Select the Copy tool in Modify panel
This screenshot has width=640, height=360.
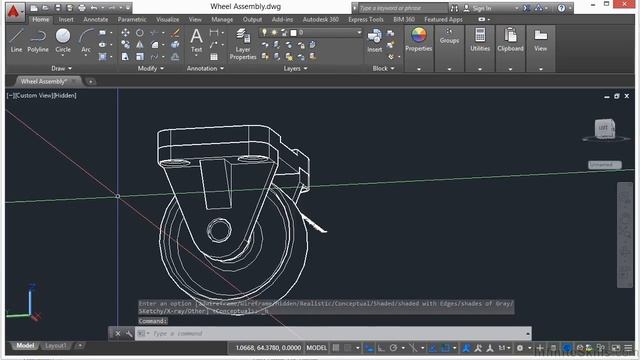125,44
